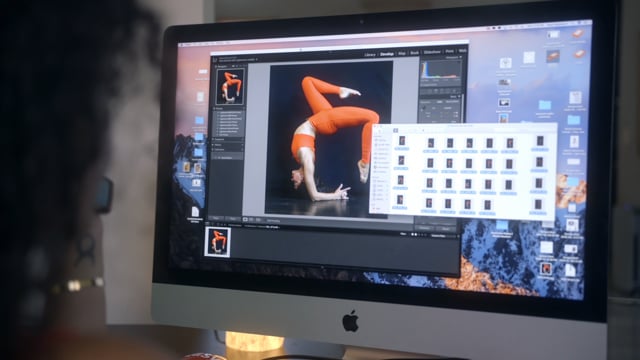Select the Develop module tab

[387, 54]
